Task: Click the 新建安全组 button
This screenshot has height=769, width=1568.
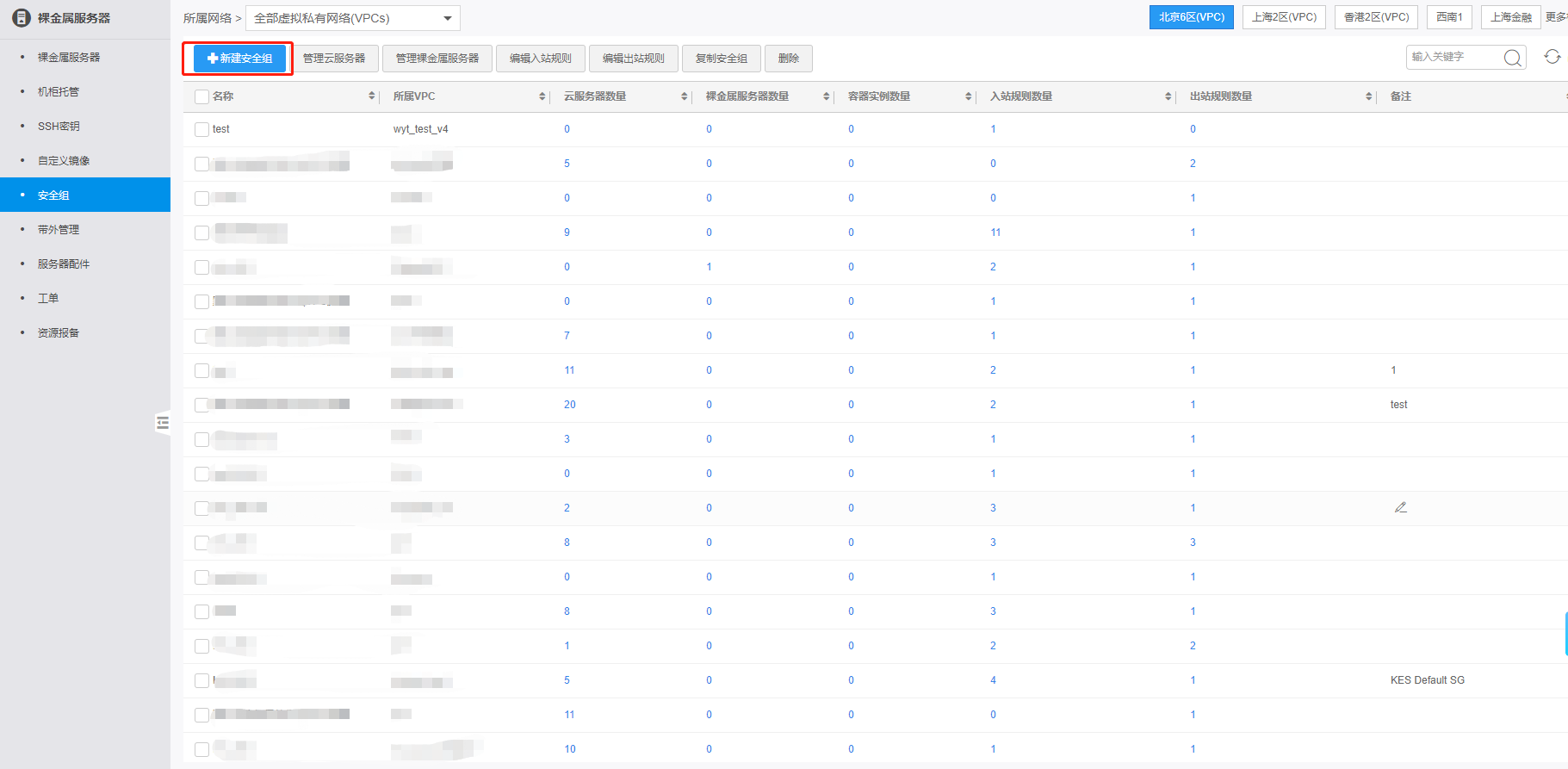Action: pyautogui.click(x=239, y=59)
